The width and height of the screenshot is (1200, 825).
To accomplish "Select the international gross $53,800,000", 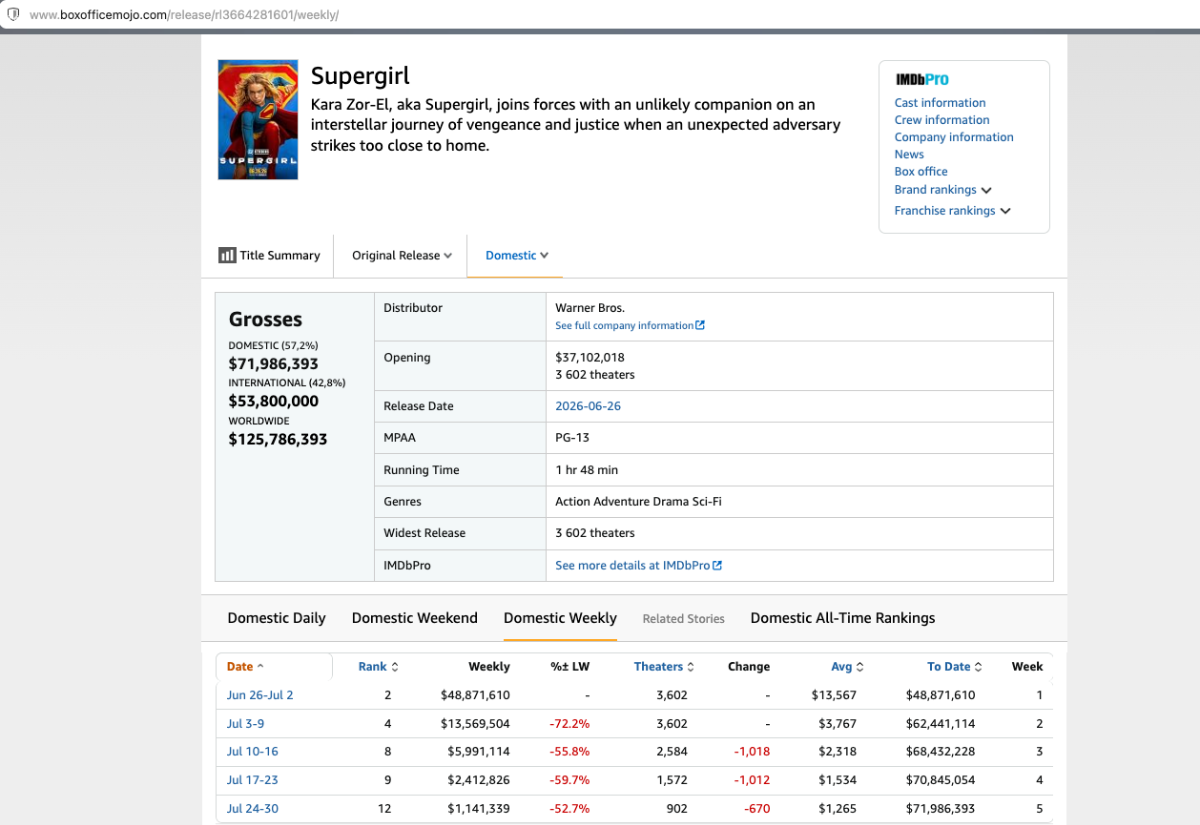I will (273, 401).
